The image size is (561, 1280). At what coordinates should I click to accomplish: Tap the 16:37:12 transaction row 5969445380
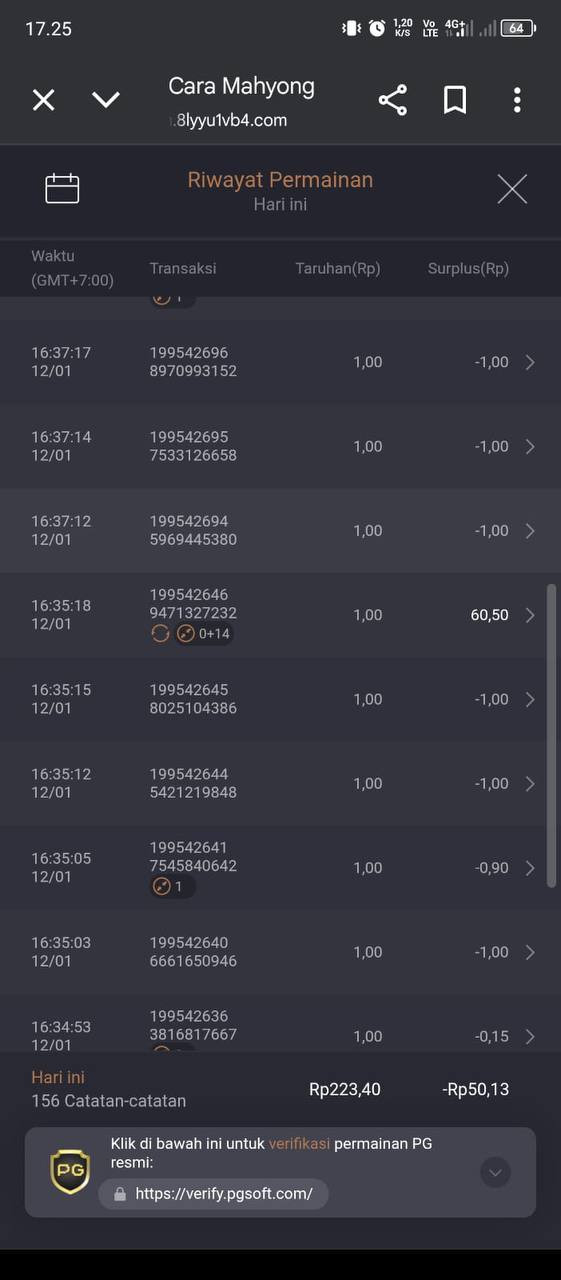click(x=280, y=531)
